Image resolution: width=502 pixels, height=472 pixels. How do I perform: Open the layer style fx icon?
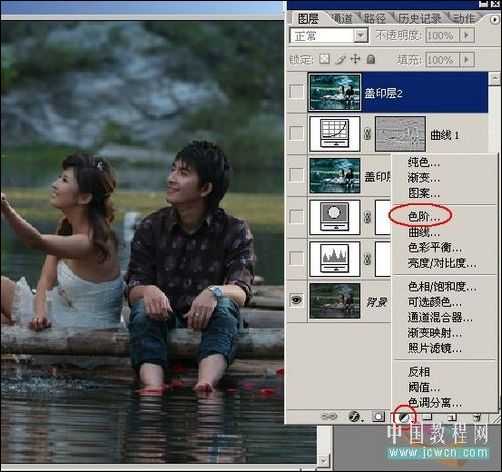355,417
